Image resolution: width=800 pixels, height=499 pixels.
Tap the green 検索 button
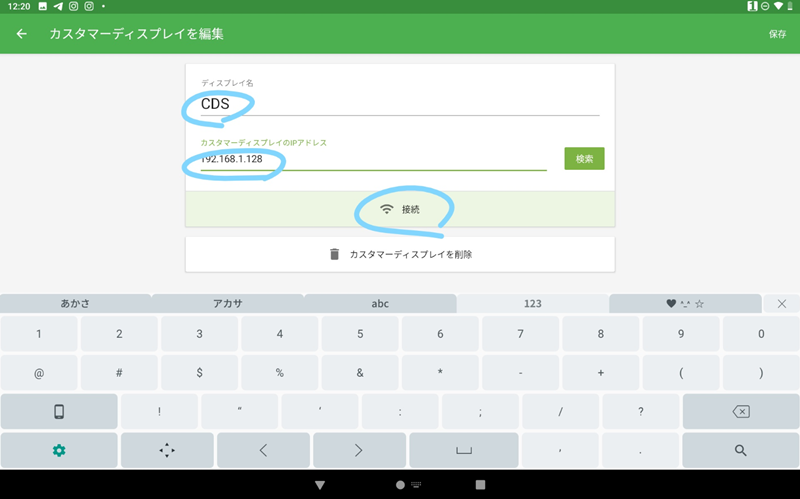[x=584, y=159]
